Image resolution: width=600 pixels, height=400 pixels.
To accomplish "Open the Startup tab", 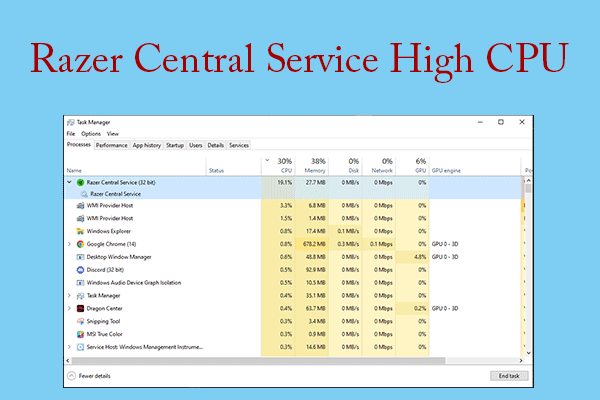I will (x=175, y=145).
